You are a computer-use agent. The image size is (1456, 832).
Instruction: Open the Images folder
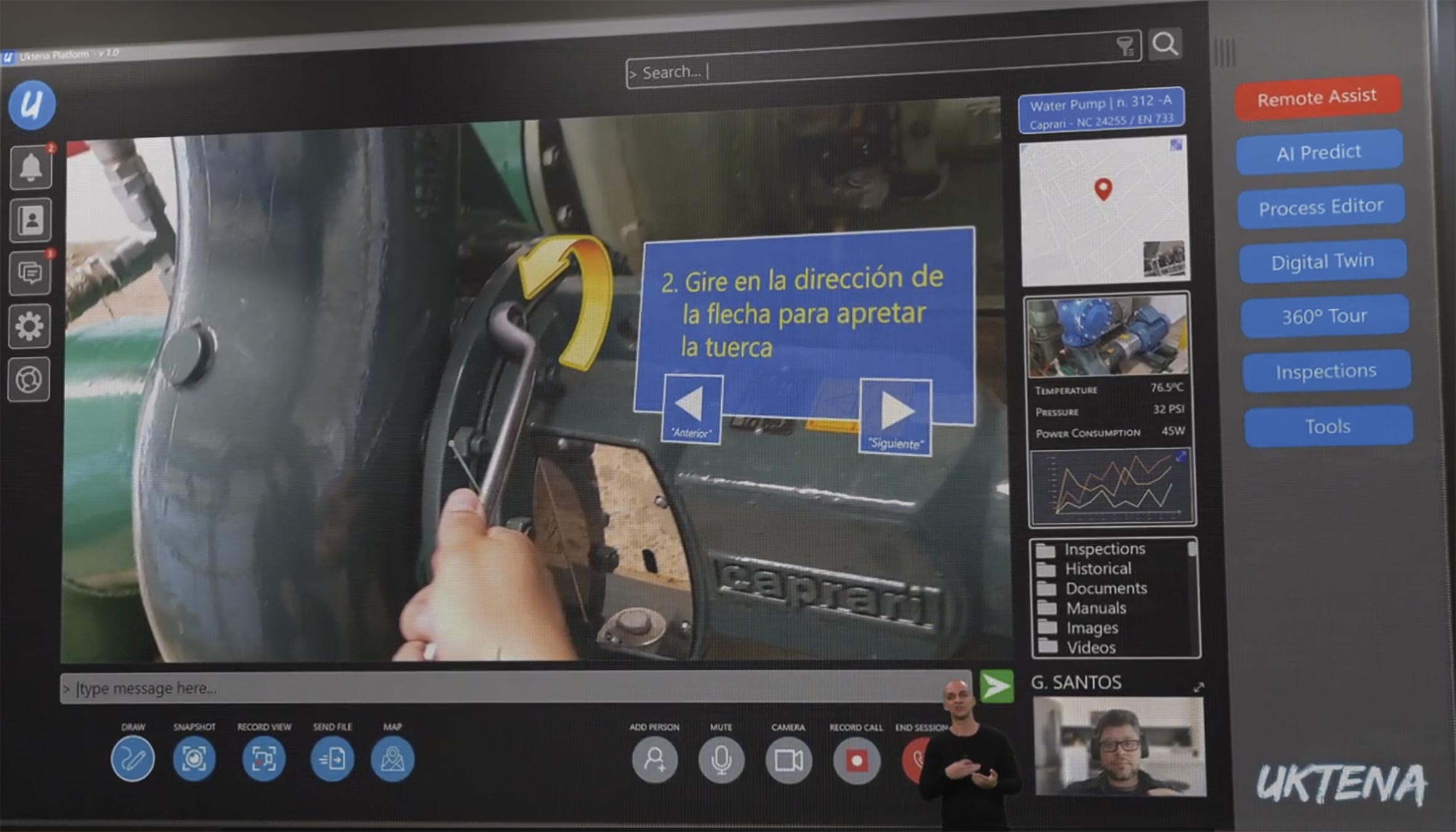click(1078, 627)
